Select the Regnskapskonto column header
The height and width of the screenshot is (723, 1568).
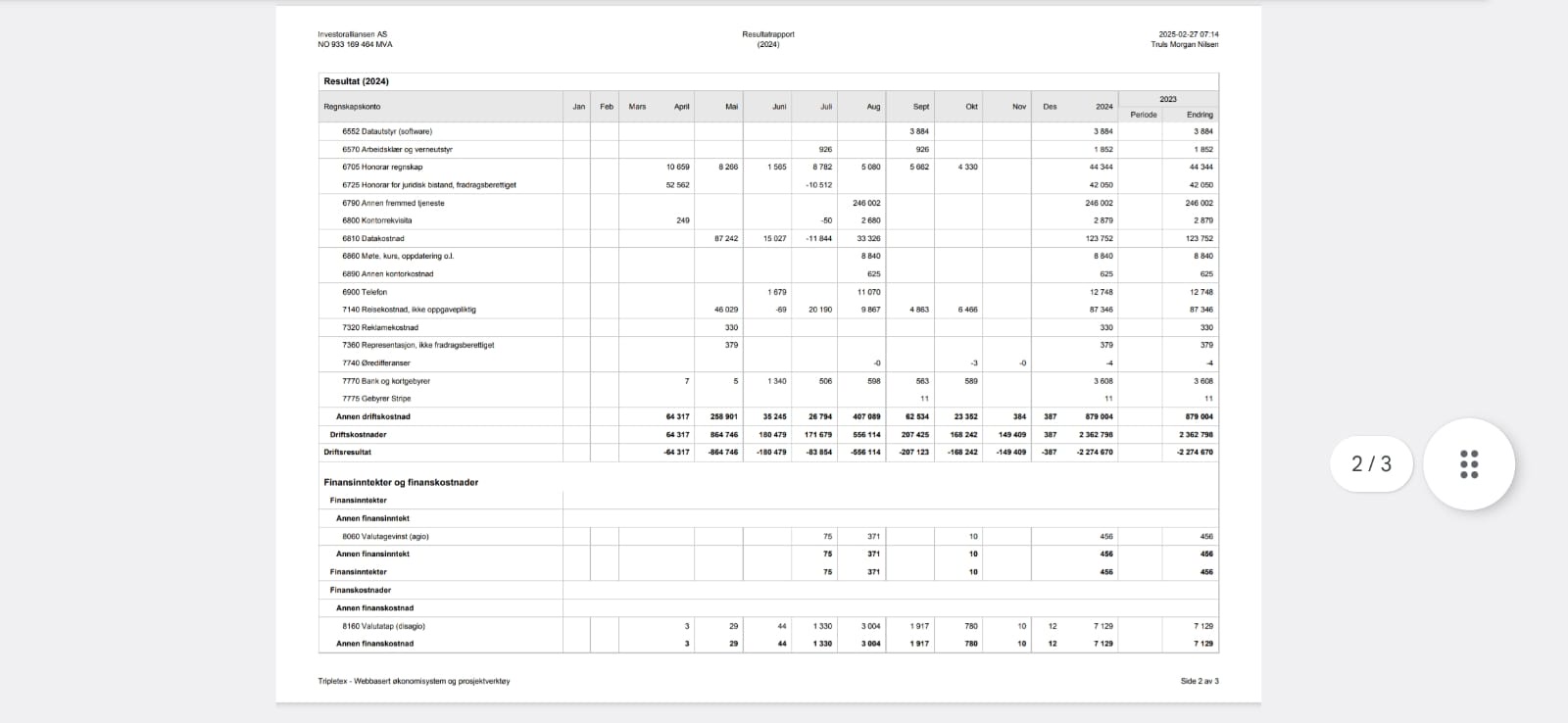pos(353,107)
